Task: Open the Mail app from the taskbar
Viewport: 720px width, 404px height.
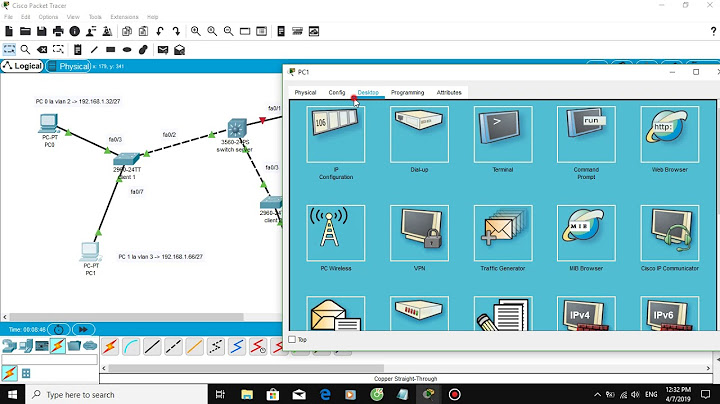Action: 299,394
